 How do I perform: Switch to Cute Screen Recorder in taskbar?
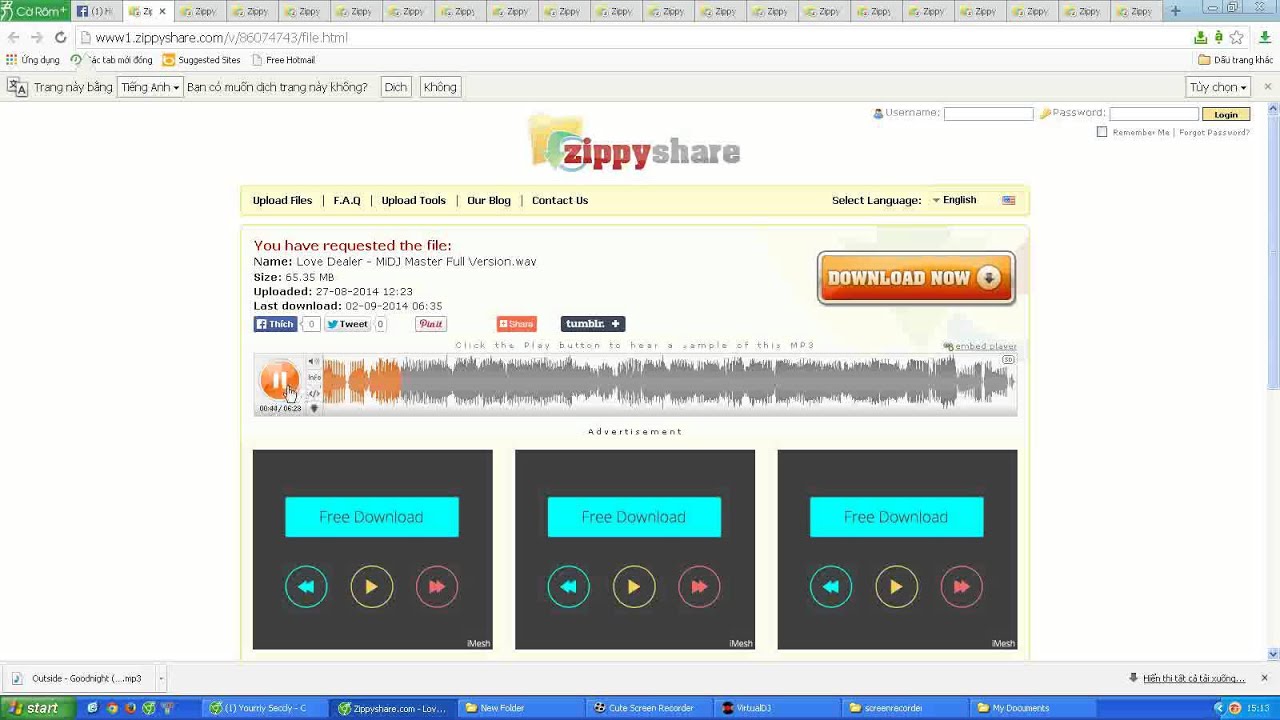[649, 708]
